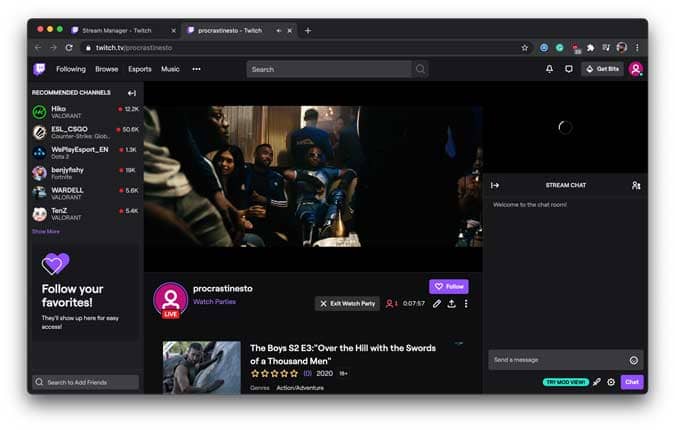Expand Show More recommended channels
The width and height of the screenshot is (675, 430).
46,232
